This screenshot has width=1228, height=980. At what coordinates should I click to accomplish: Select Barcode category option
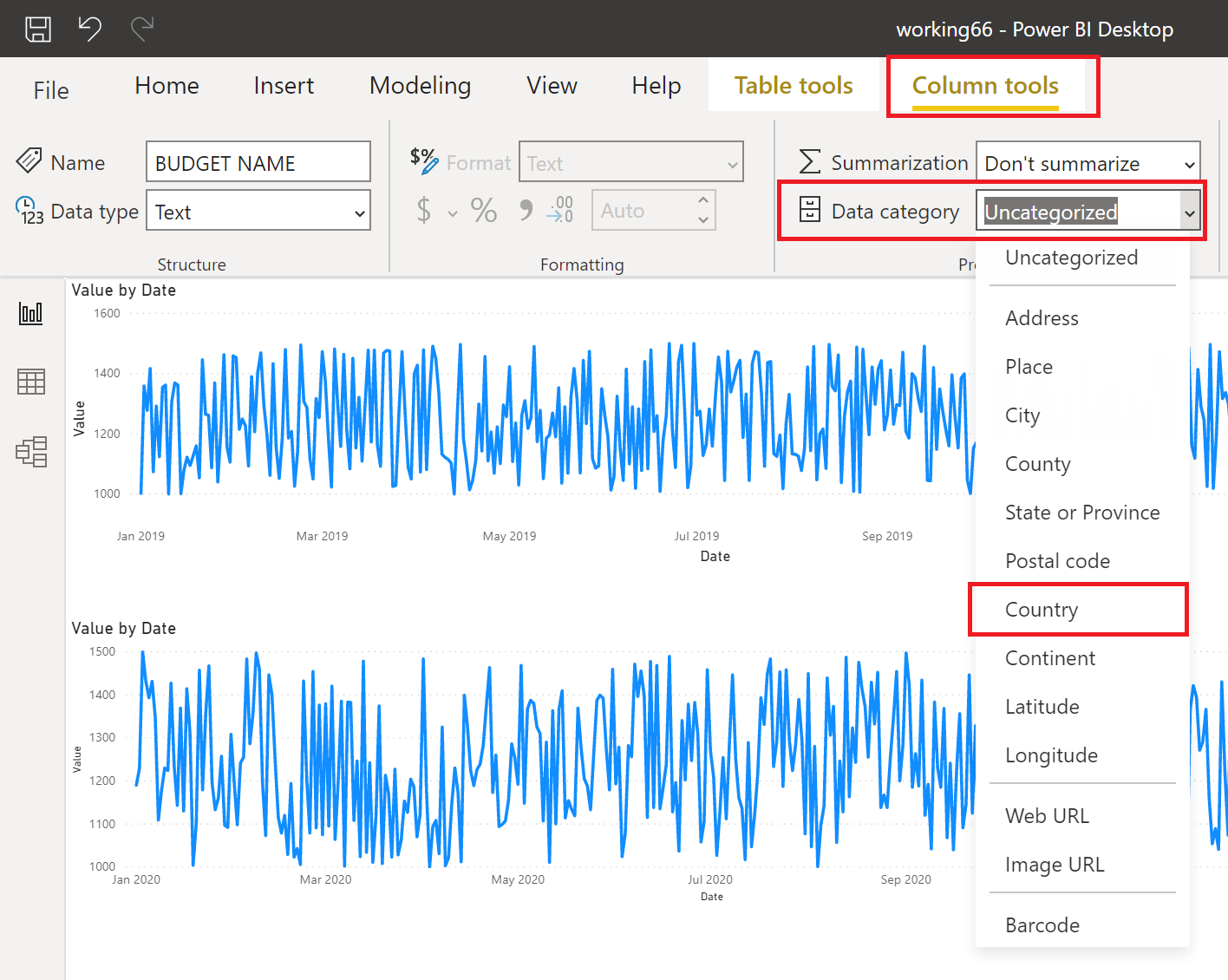(1082, 925)
